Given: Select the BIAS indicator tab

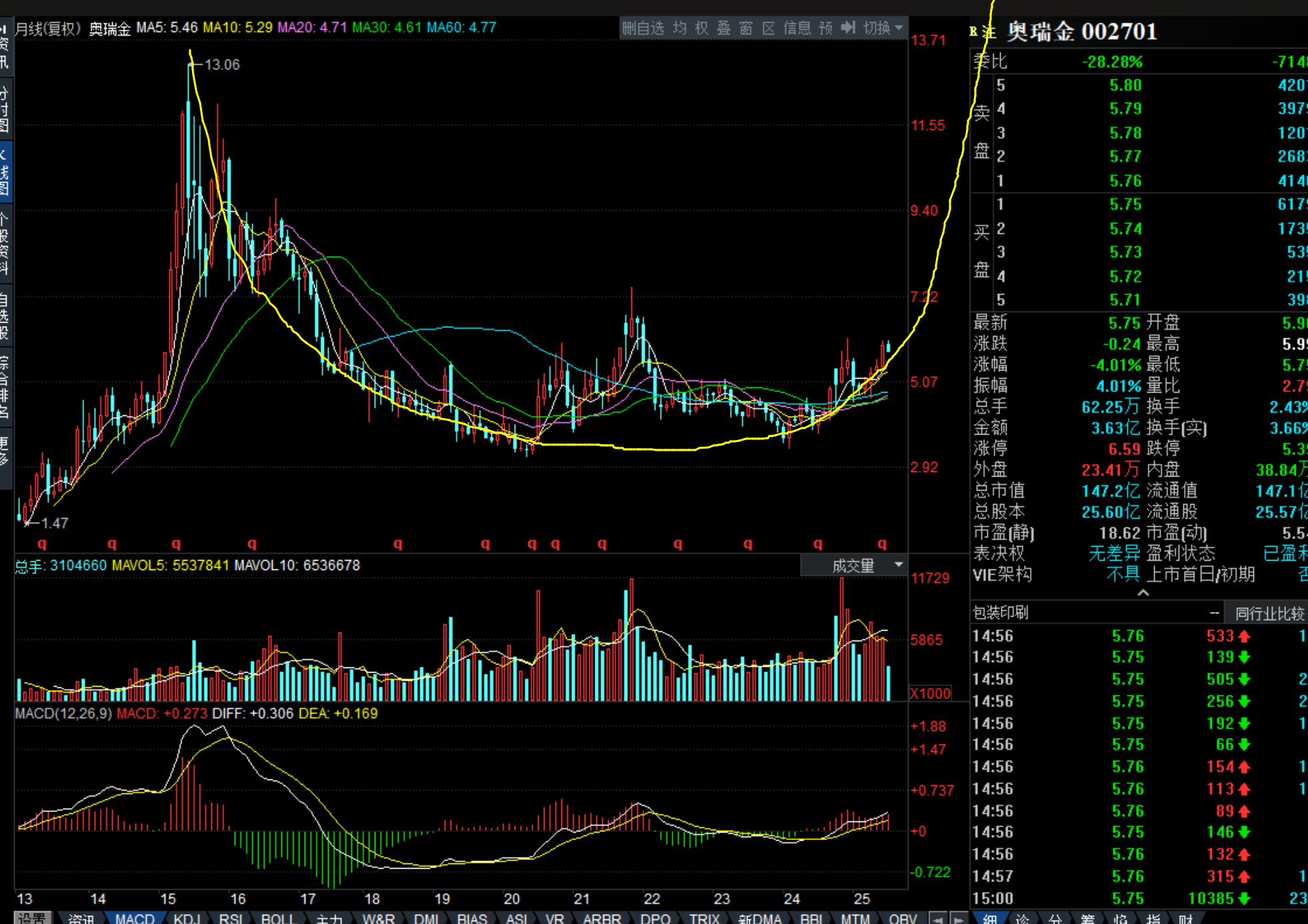Looking at the screenshot, I should [472, 919].
